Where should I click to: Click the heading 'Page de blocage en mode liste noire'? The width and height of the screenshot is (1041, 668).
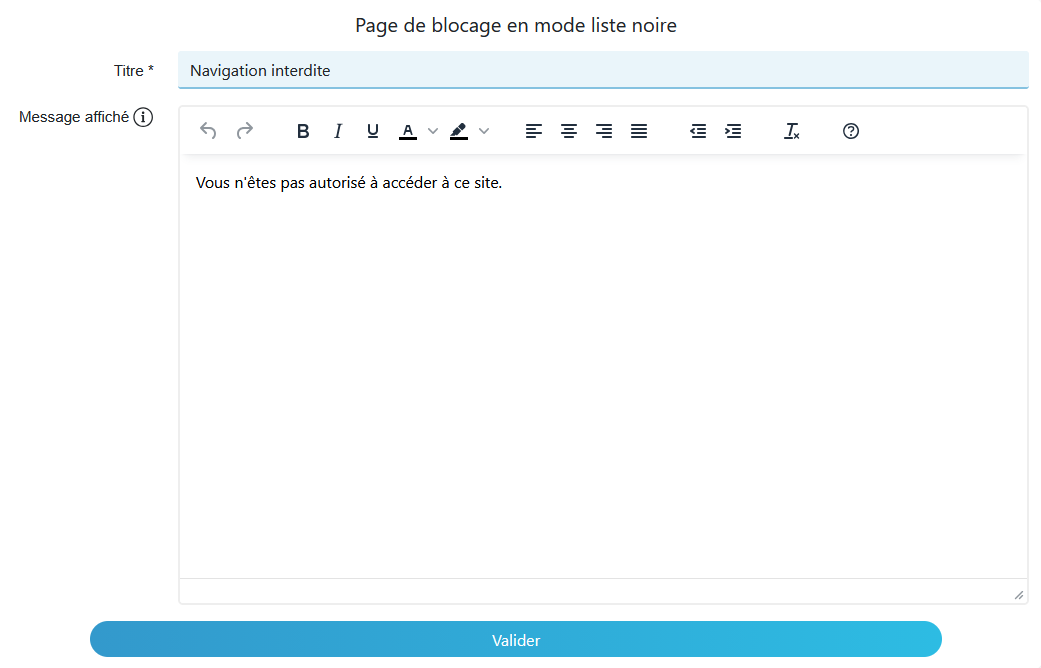point(516,25)
